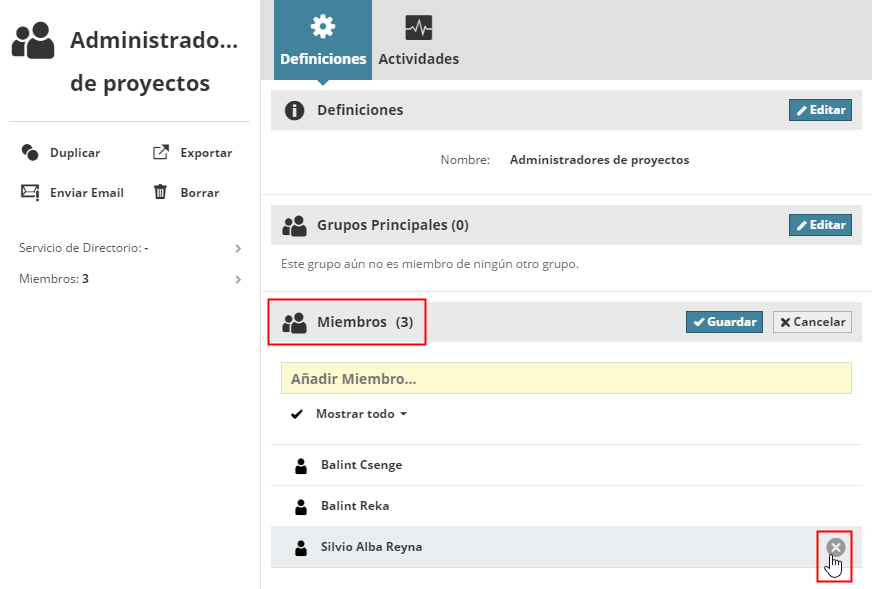Switch to the Actividades tab
This screenshot has width=872, height=589.
pos(418,40)
